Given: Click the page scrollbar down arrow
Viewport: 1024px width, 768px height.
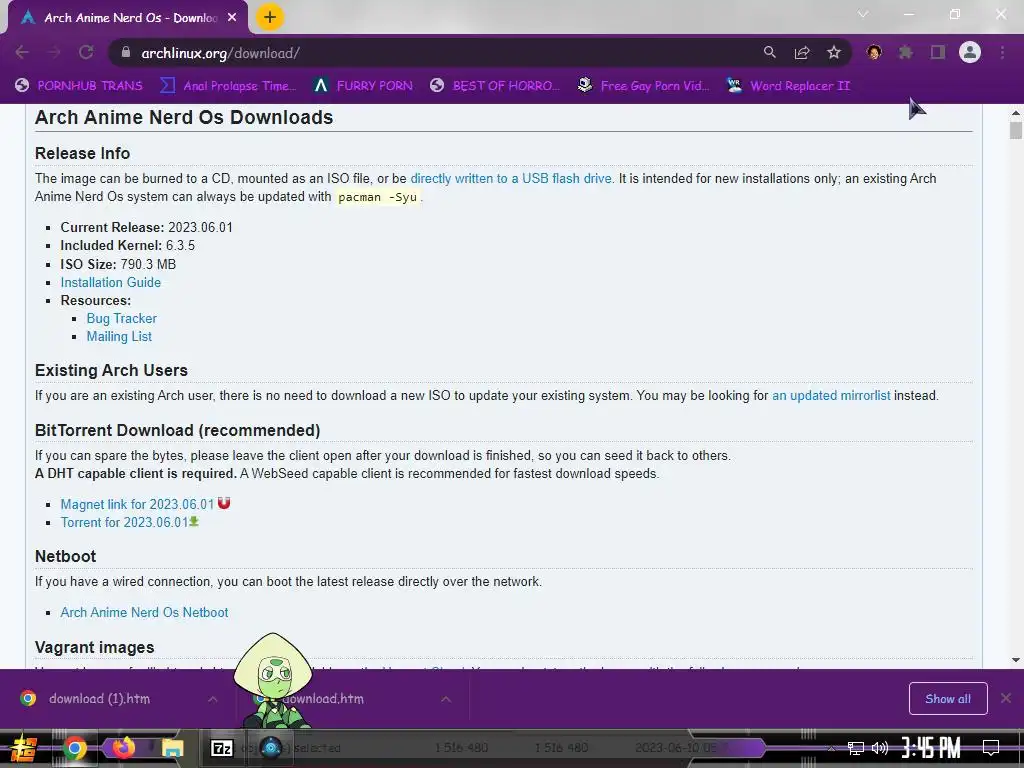Looking at the screenshot, I should pyautogui.click(x=1016, y=660).
